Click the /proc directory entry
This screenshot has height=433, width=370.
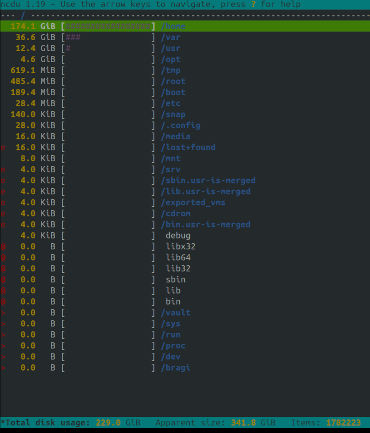[x=173, y=345]
